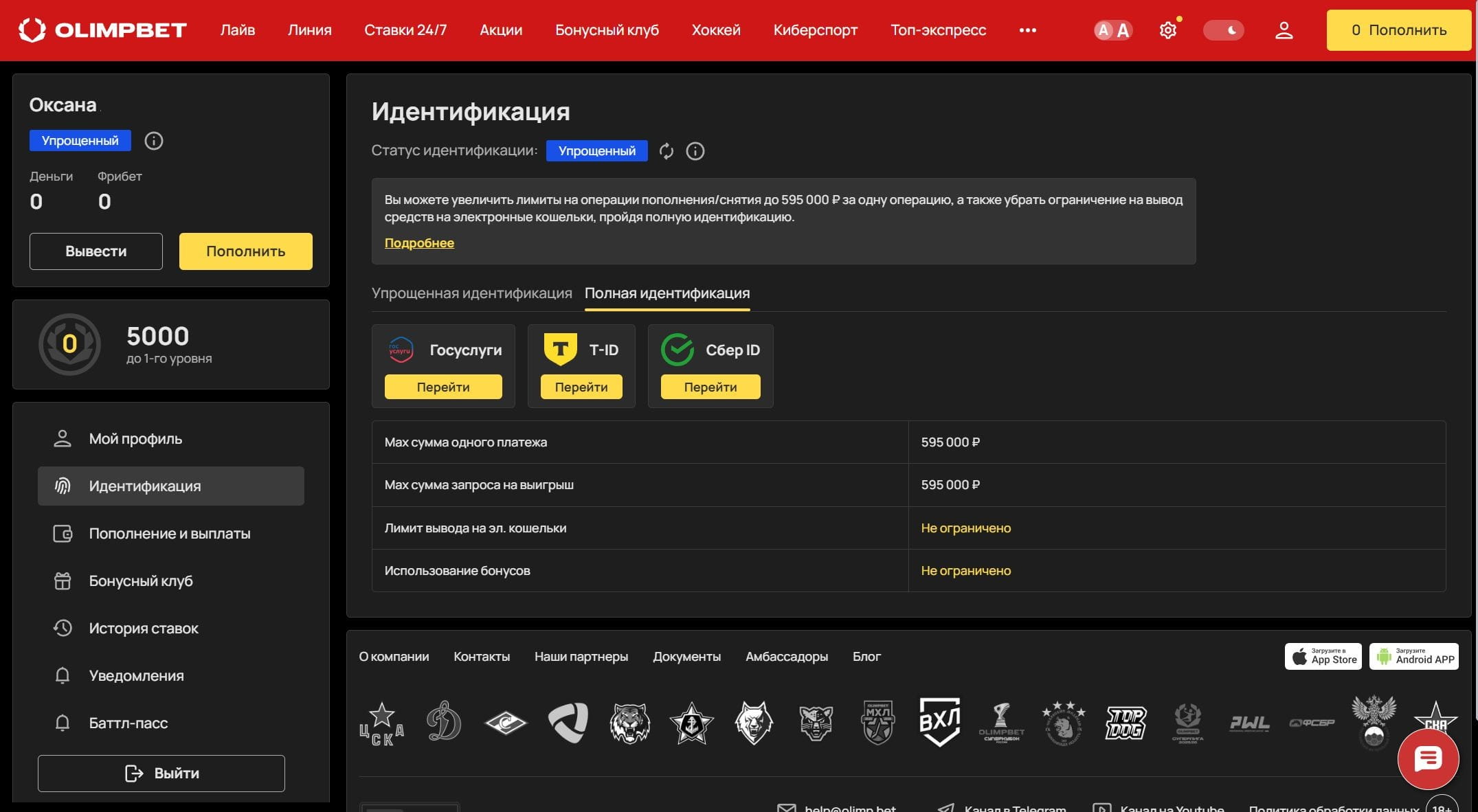Viewport: 1478px width, 812px height.
Task: Select Полная идентификация tab
Action: (667, 293)
